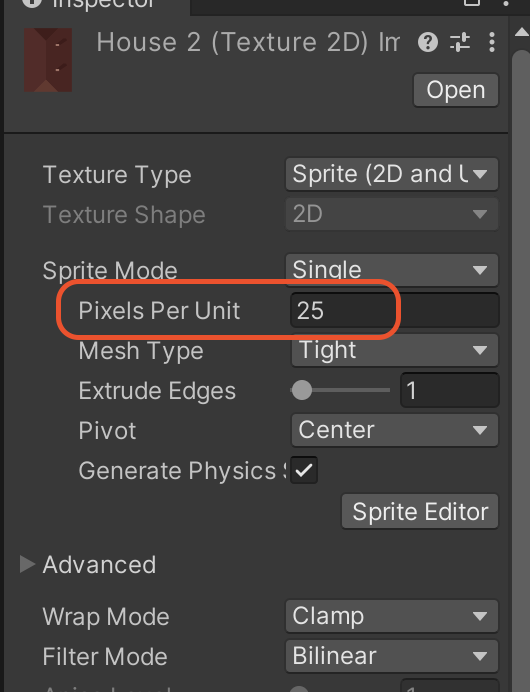Viewport: 530px width, 692px height.
Task: Click the Open button
Action: click(x=456, y=90)
